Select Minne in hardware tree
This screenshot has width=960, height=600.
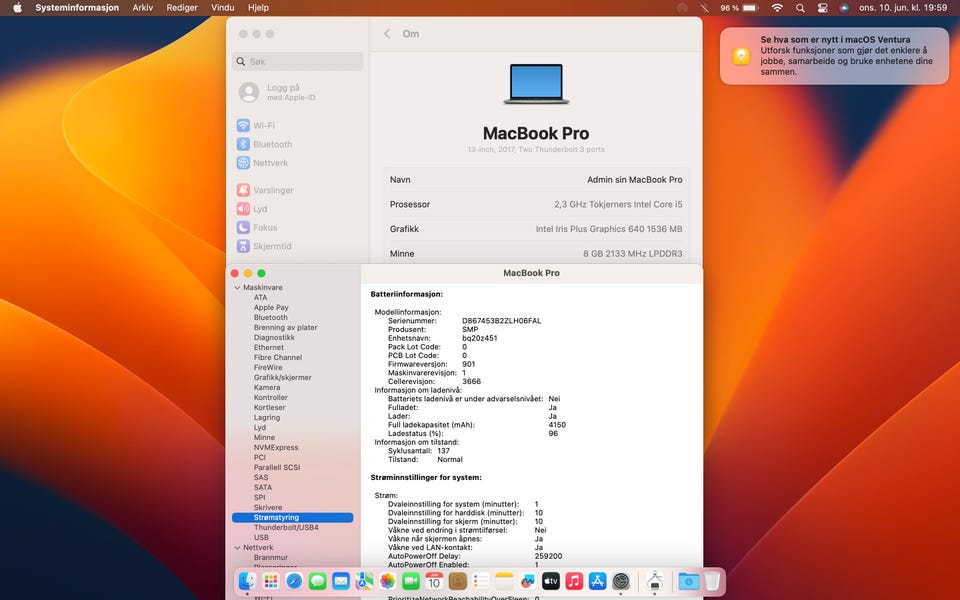pyautogui.click(x=264, y=438)
